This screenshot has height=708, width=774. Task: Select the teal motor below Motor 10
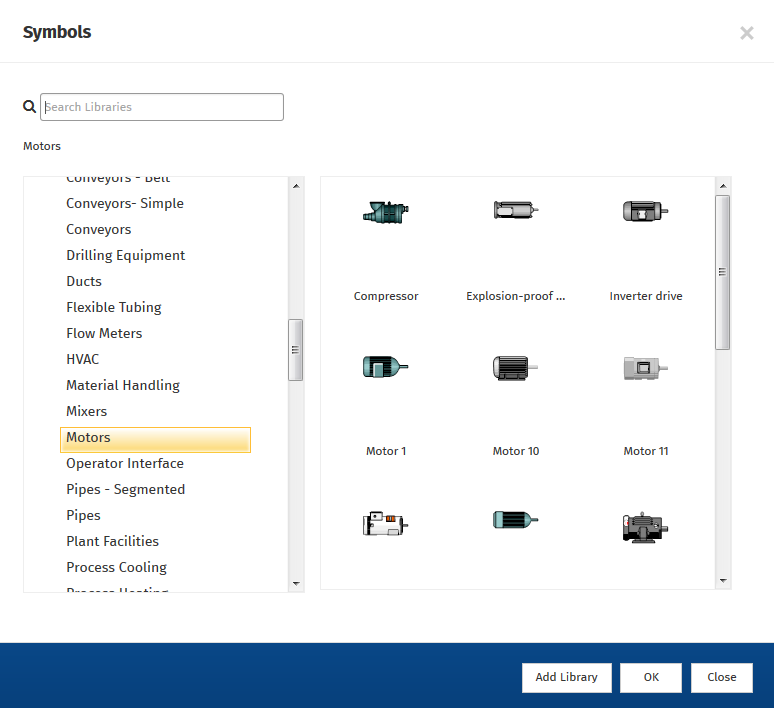[515, 520]
